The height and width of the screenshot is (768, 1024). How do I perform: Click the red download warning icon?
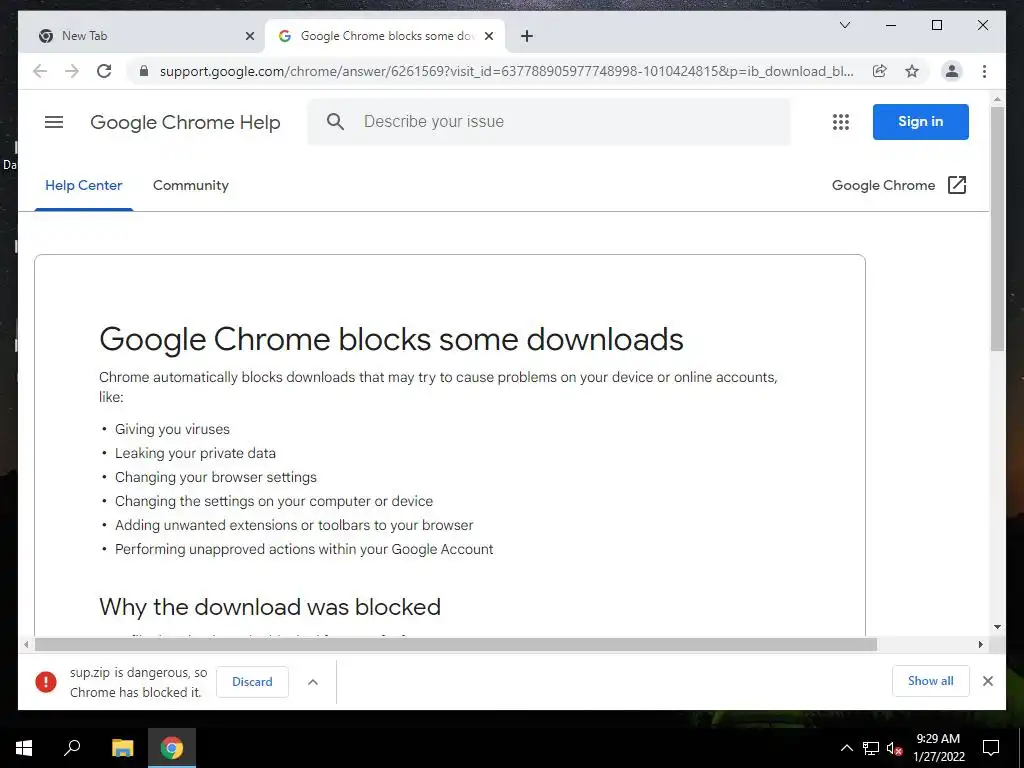point(46,682)
